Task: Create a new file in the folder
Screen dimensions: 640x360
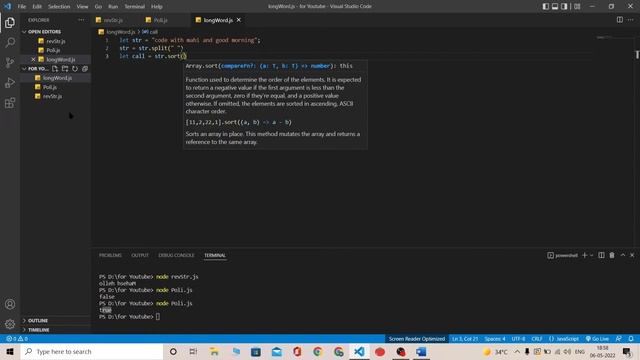Action: 55,69
